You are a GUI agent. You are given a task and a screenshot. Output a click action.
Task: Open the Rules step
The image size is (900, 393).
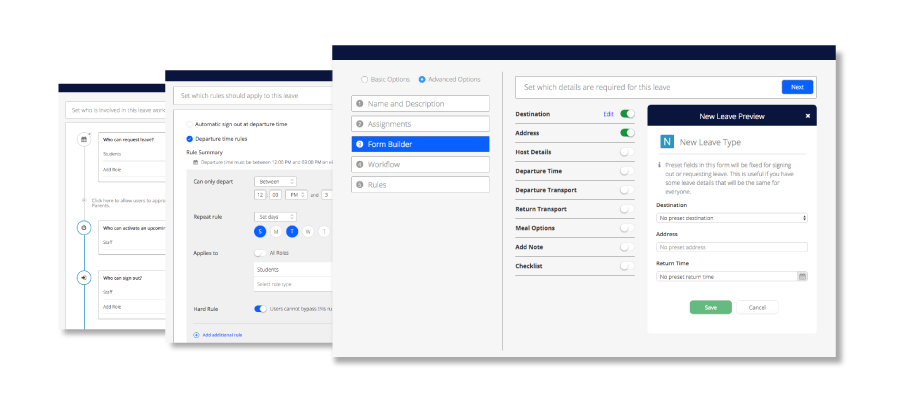[420, 185]
